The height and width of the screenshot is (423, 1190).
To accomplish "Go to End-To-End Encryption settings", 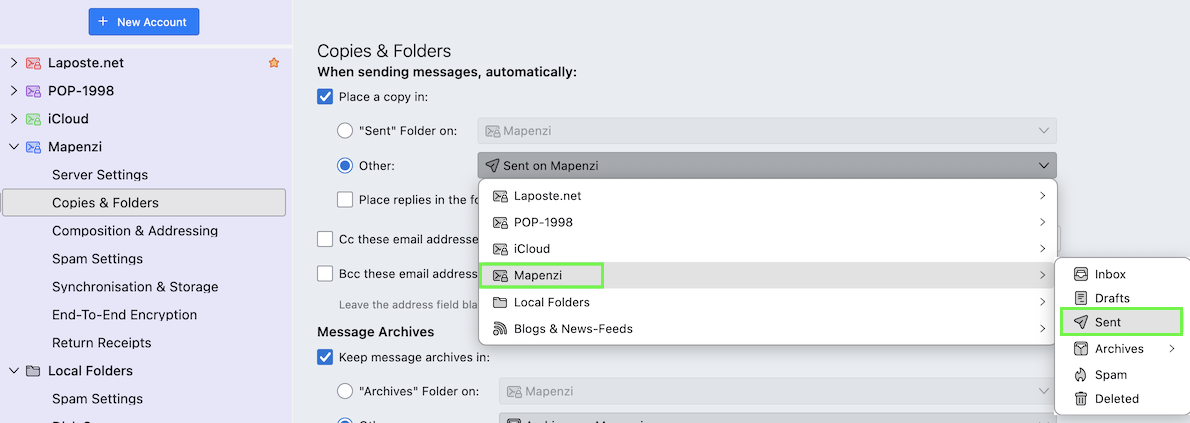I will pos(124,315).
